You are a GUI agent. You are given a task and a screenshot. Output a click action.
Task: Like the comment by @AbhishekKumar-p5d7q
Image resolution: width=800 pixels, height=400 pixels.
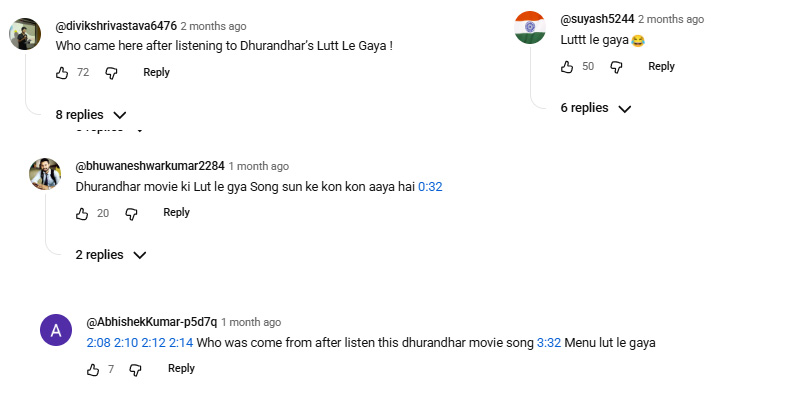pos(93,369)
